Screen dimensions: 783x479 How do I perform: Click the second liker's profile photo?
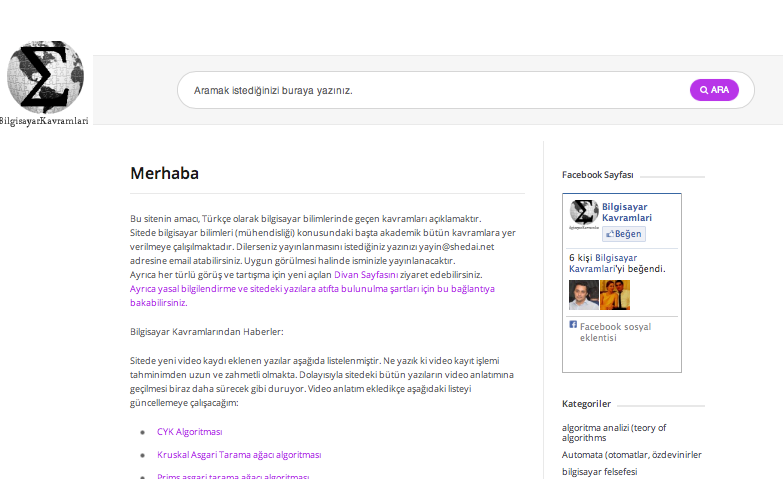(x=615, y=295)
